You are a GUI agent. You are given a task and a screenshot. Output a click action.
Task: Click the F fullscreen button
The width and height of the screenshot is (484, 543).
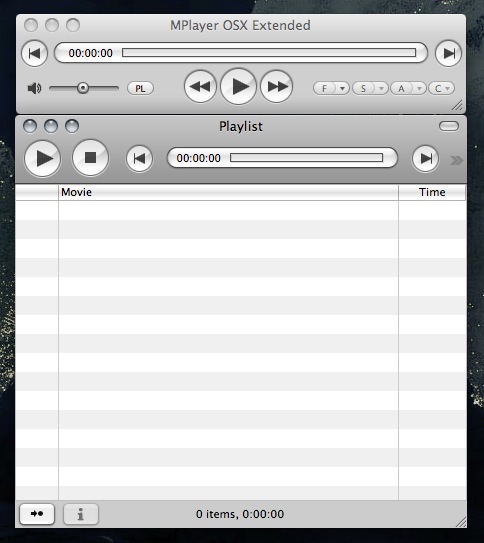324,88
